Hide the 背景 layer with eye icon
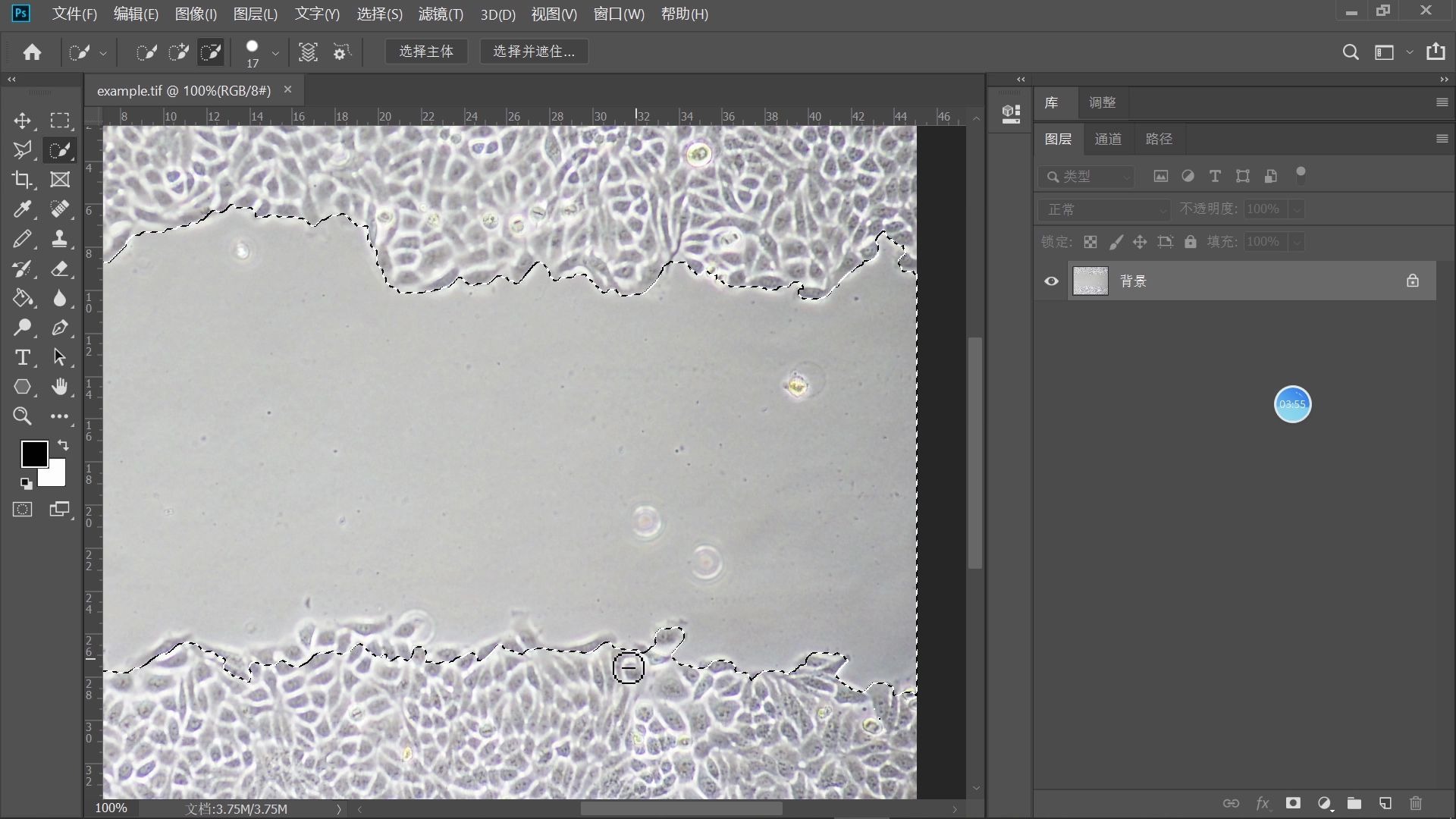1456x819 pixels. [x=1051, y=281]
